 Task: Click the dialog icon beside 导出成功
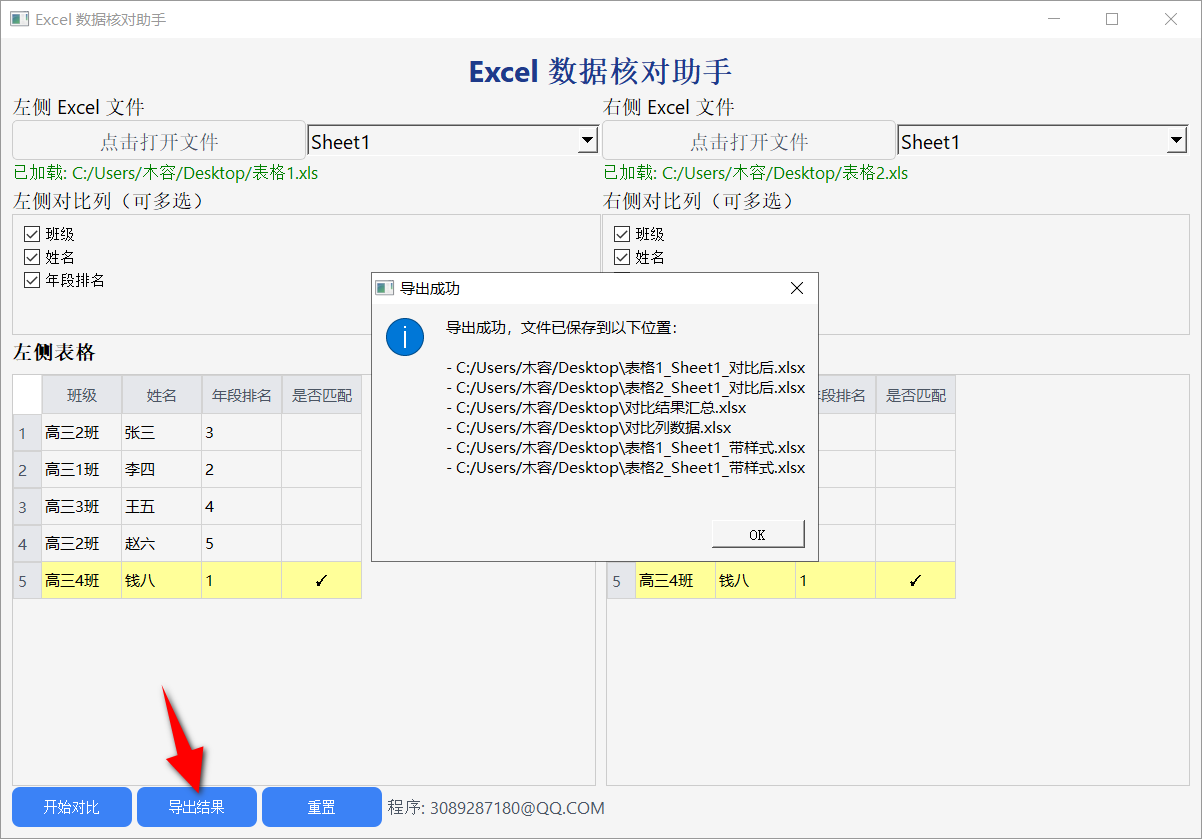tap(384, 288)
